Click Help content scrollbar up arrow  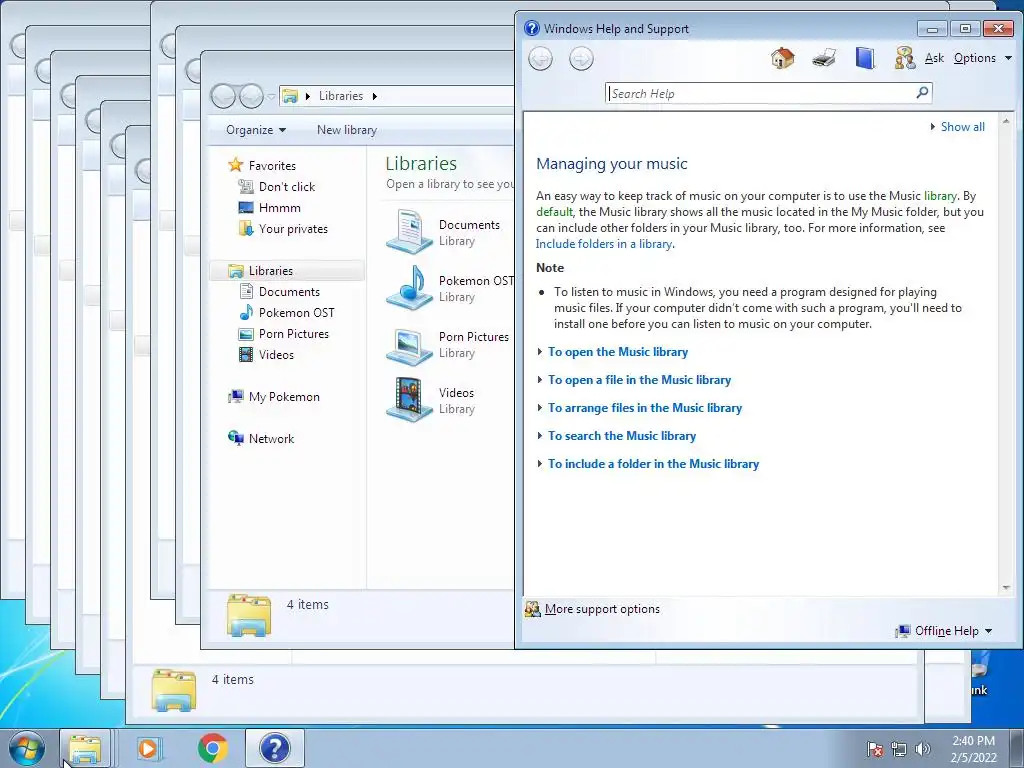[1006, 121]
